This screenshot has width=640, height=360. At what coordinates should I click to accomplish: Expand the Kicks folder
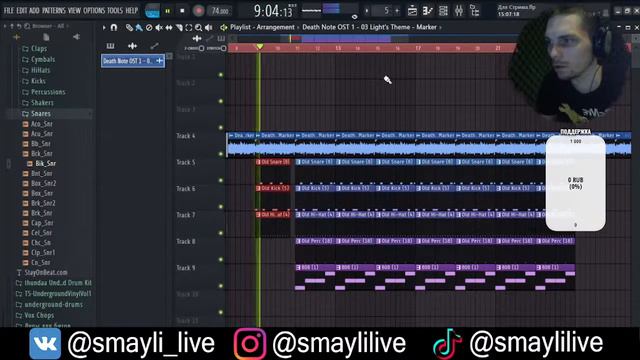click(33, 81)
